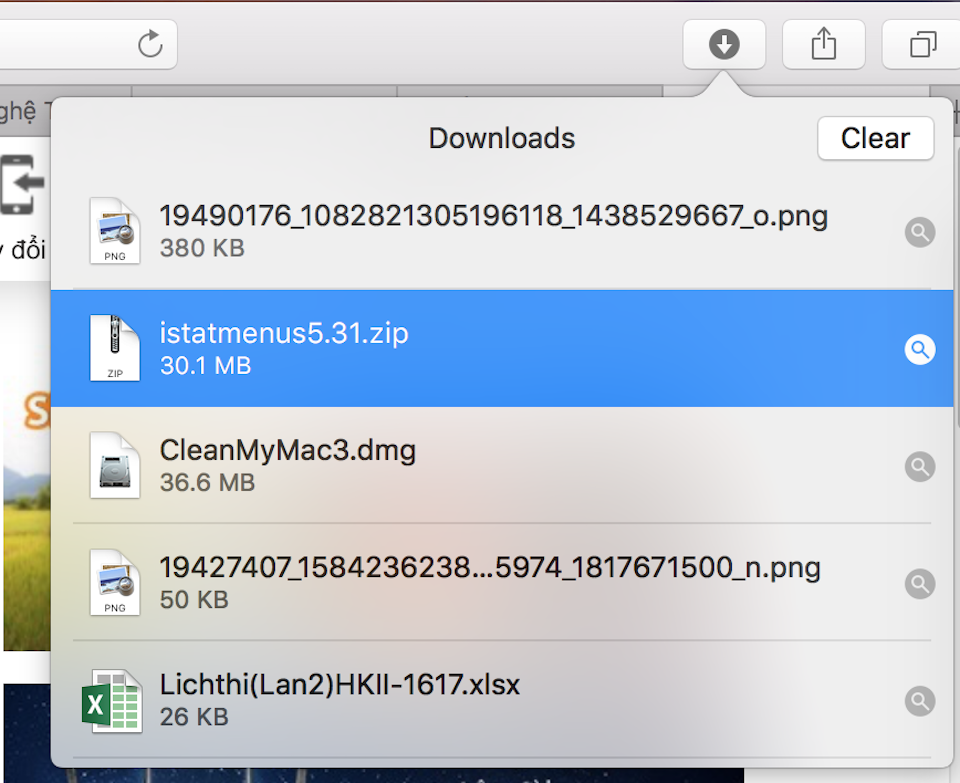Reveal Lichthi(Lan2)HKII-1617.xlsx in Finder
The image size is (960, 783).
pyautogui.click(x=919, y=701)
